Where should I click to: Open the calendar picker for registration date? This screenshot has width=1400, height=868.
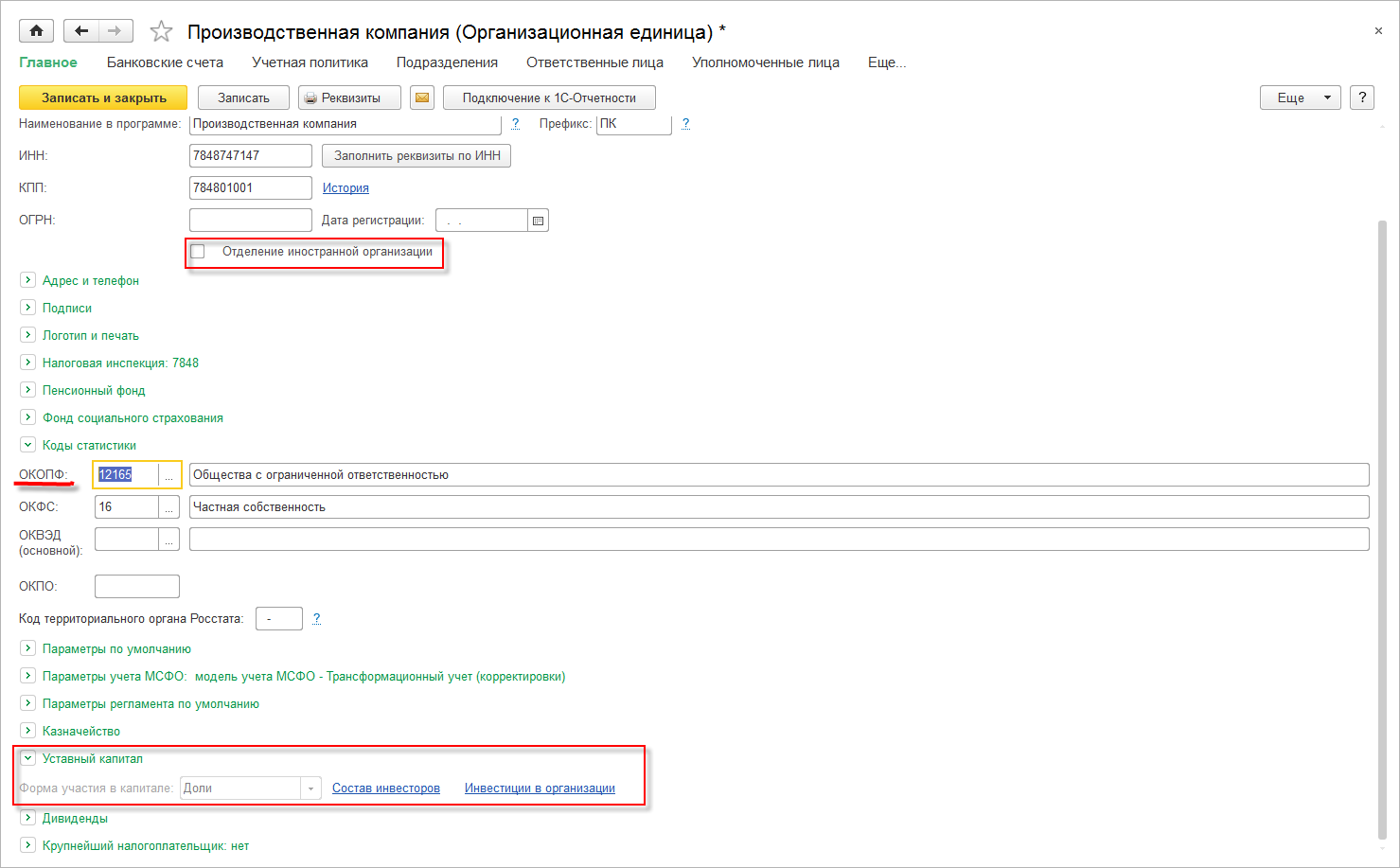click(x=538, y=221)
